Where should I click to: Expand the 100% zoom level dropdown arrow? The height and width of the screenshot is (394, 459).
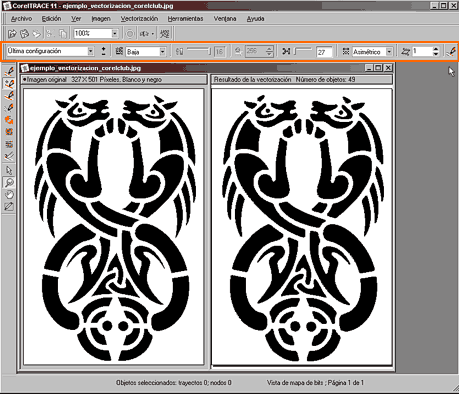click(x=115, y=33)
